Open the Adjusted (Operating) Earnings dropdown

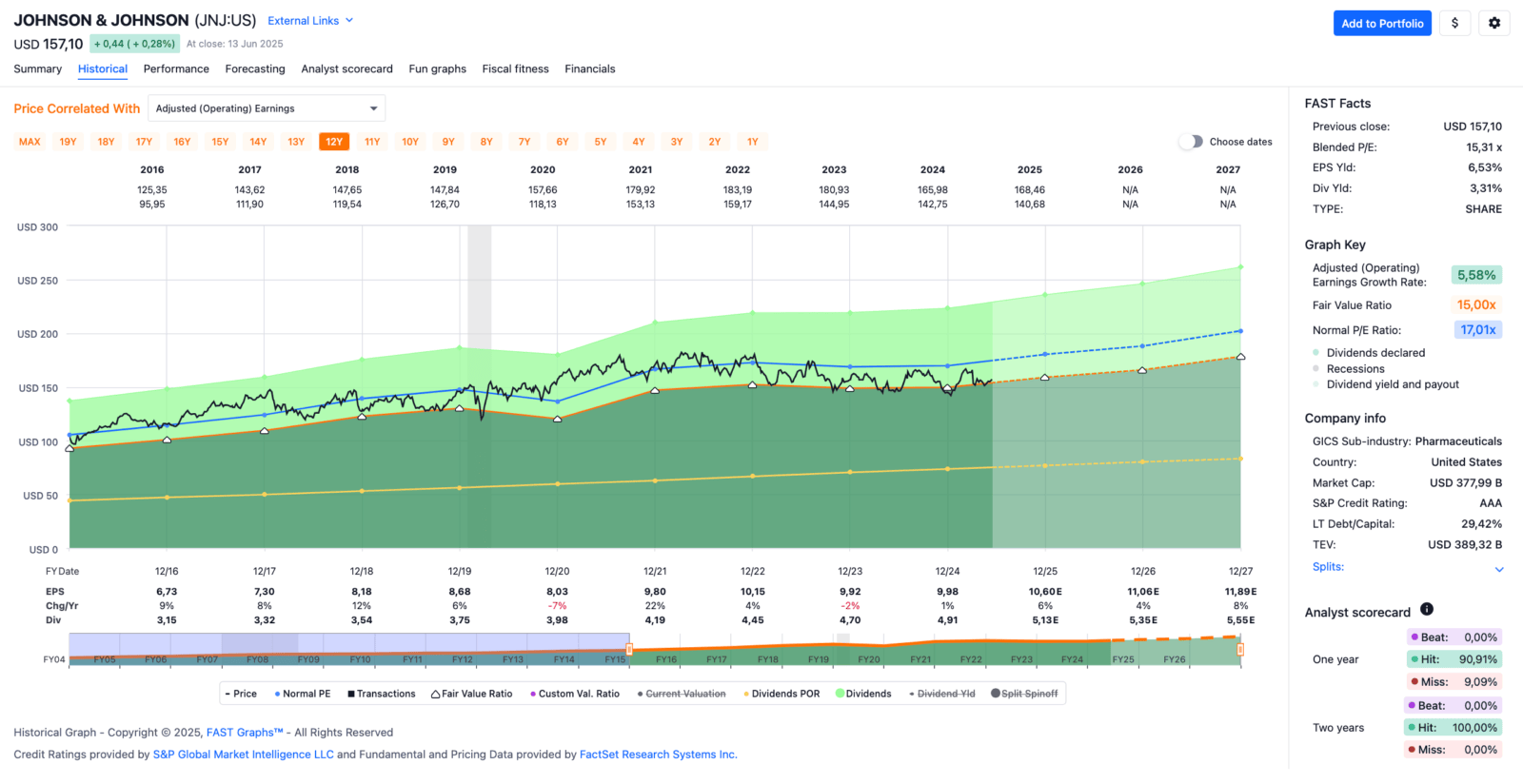267,108
